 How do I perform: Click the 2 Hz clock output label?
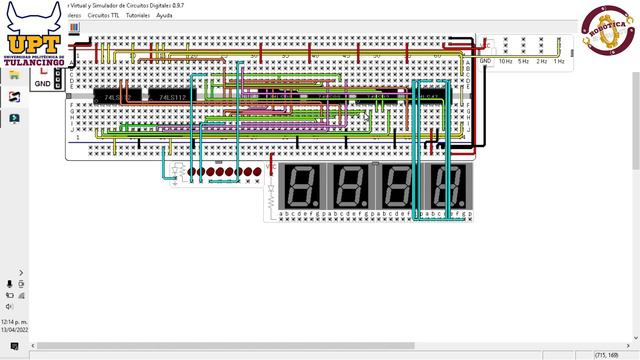tap(541, 61)
